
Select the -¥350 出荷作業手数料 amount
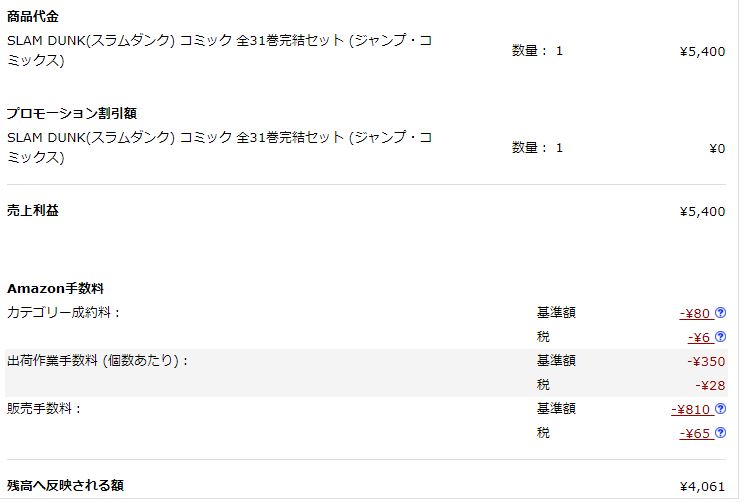pos(706,361)
